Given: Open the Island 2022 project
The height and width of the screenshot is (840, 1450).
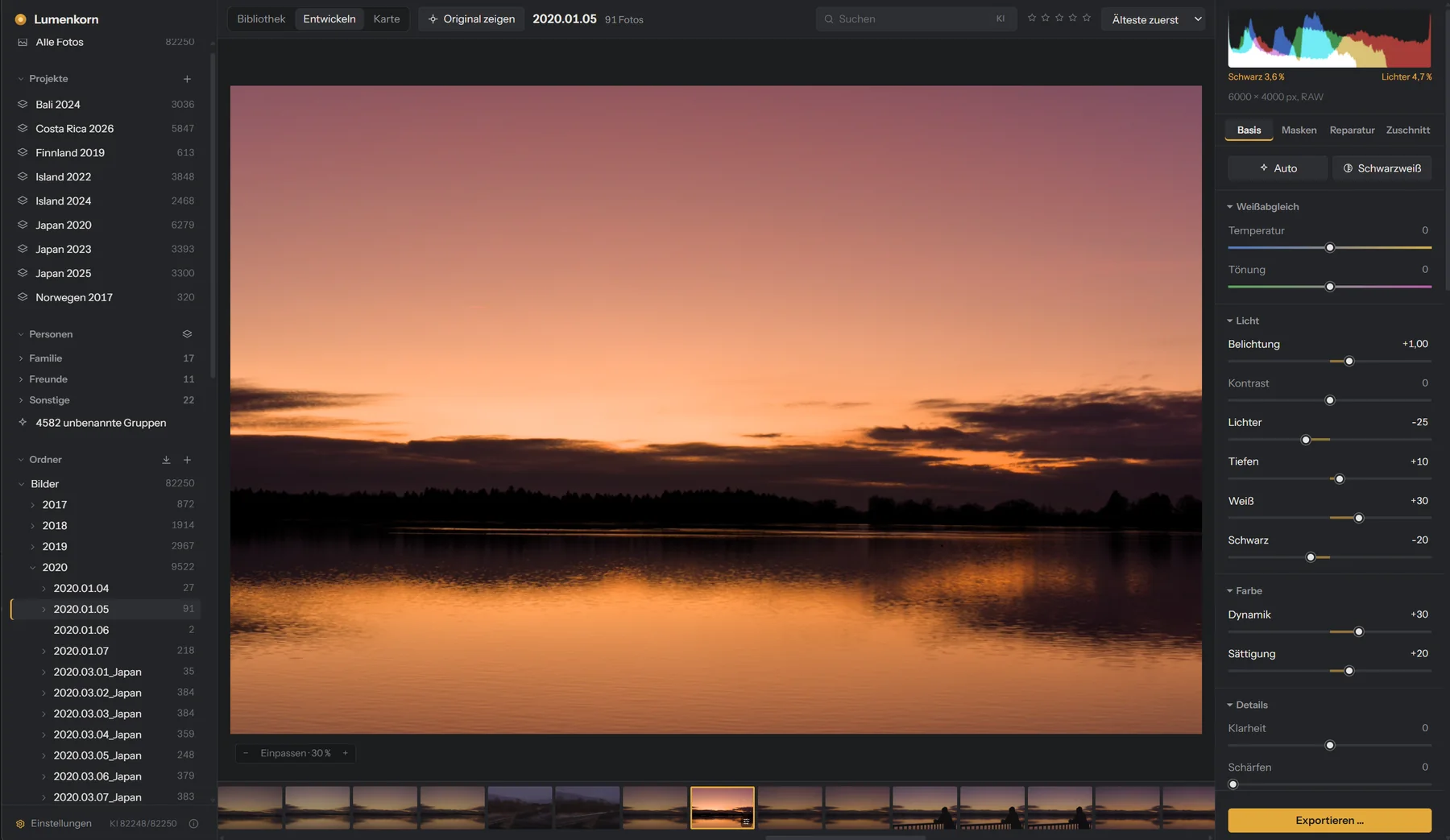Looking at the screenshot, I should (106, 176).
